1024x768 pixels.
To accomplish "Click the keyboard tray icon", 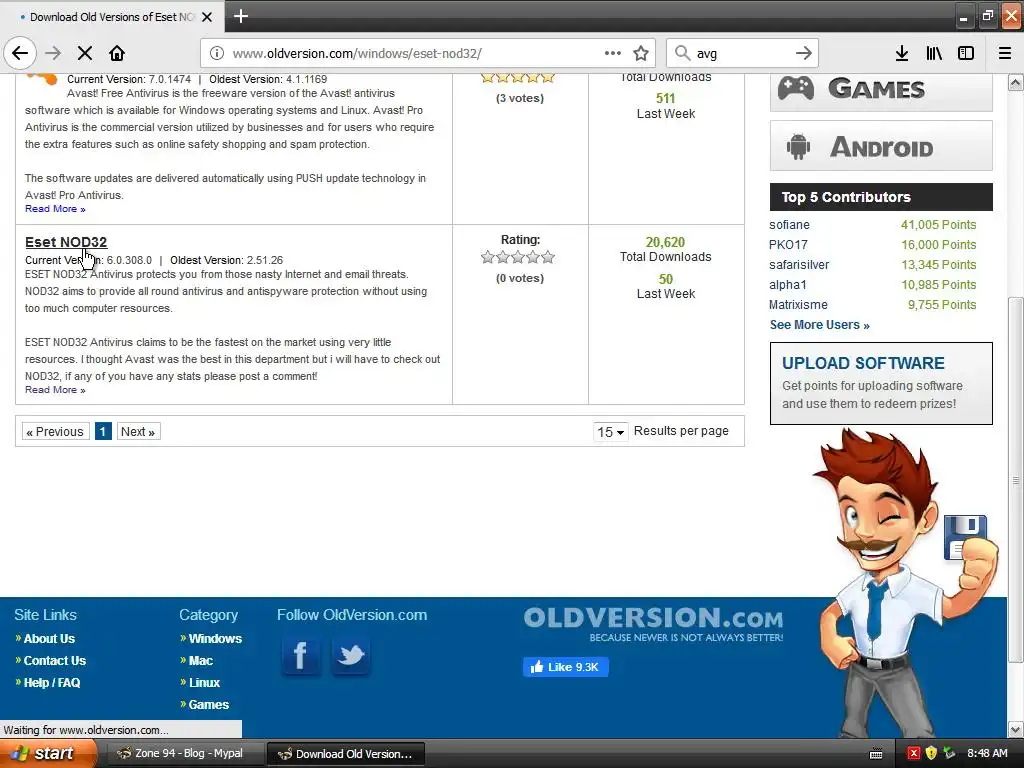I will 876,754.
